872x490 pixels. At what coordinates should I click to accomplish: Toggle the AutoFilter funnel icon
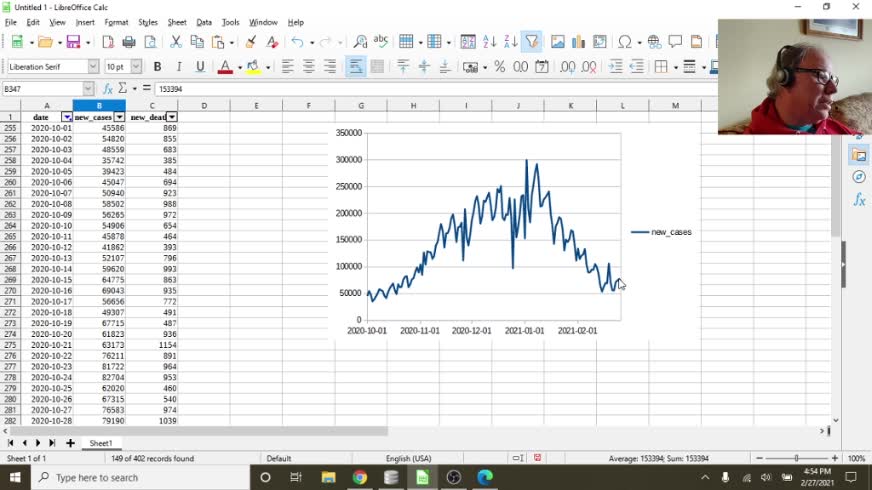point(532,42)
